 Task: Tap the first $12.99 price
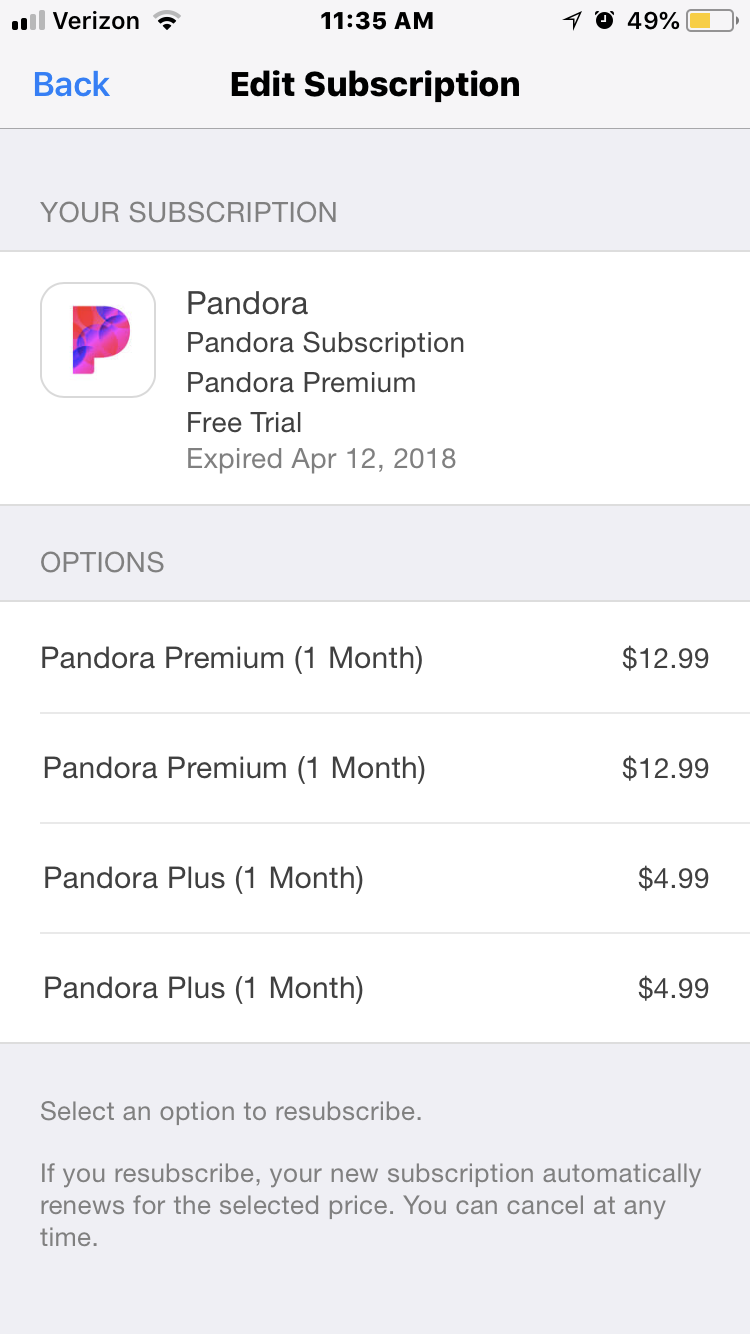point(665,658)
